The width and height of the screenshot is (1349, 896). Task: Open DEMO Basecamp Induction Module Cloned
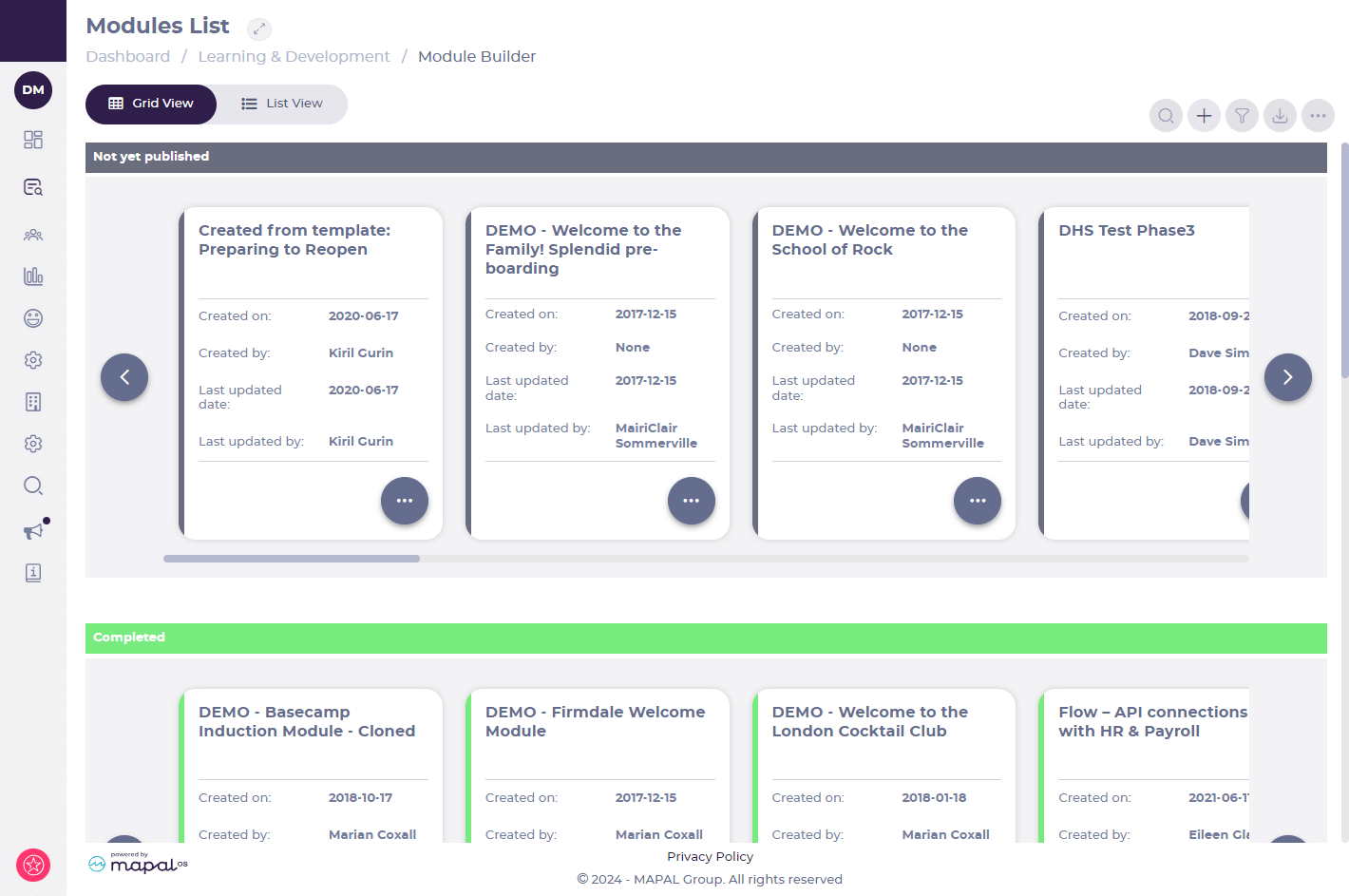[307, 721]
